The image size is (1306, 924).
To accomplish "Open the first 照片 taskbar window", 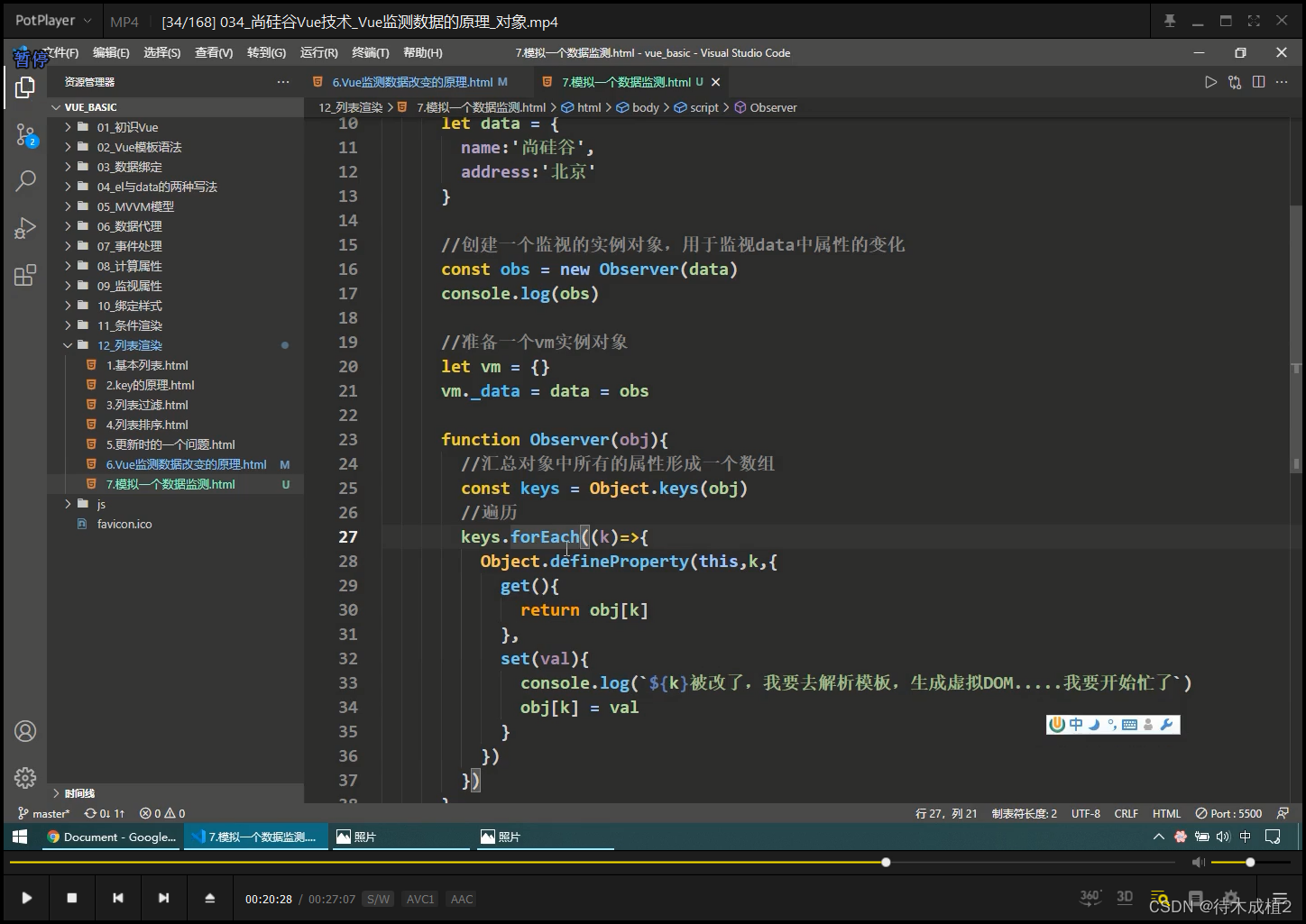I will [399, 837].
